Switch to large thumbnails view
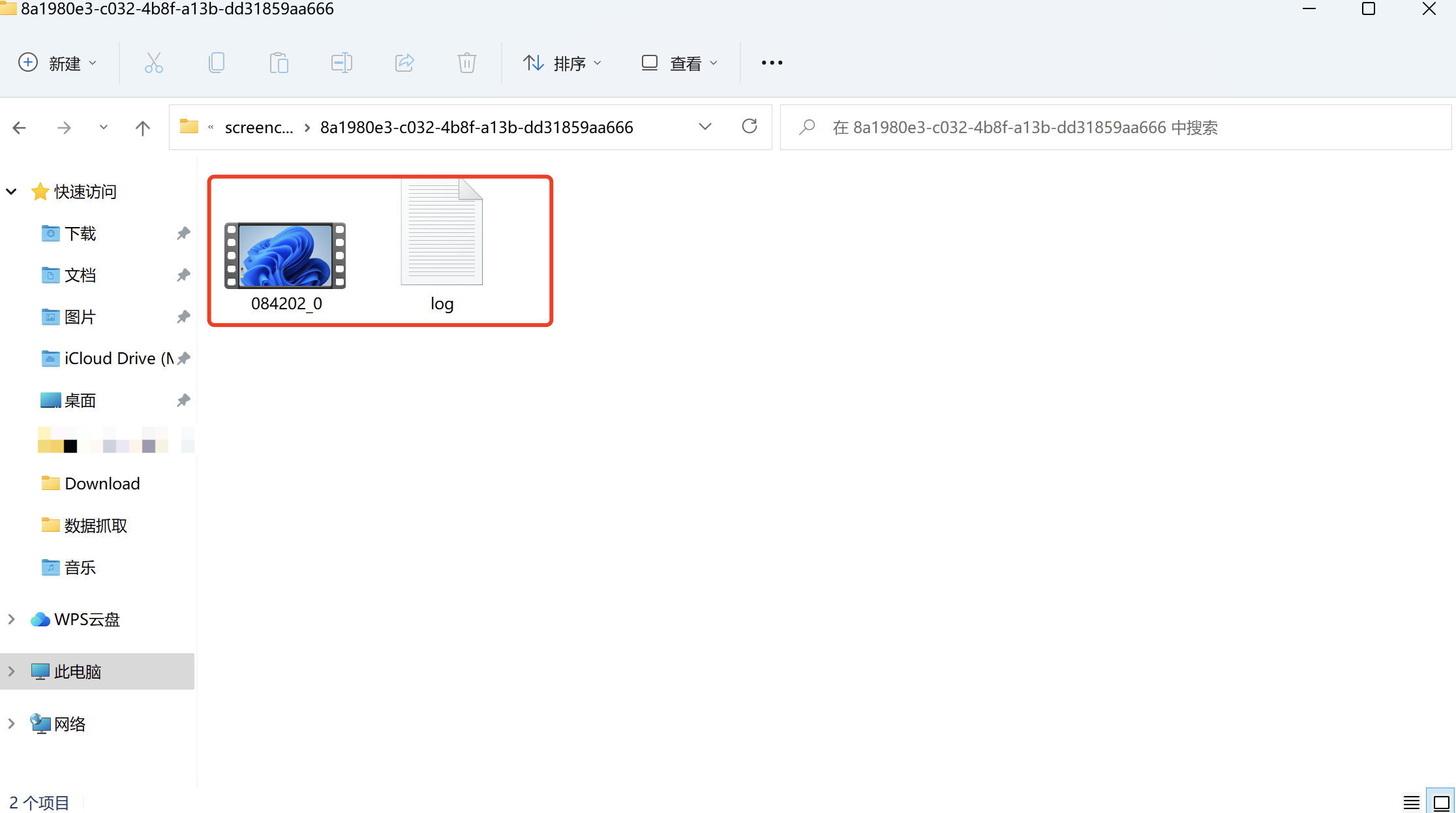Viewport: 1456px width, 813px height. click(x=1441, y=802)
